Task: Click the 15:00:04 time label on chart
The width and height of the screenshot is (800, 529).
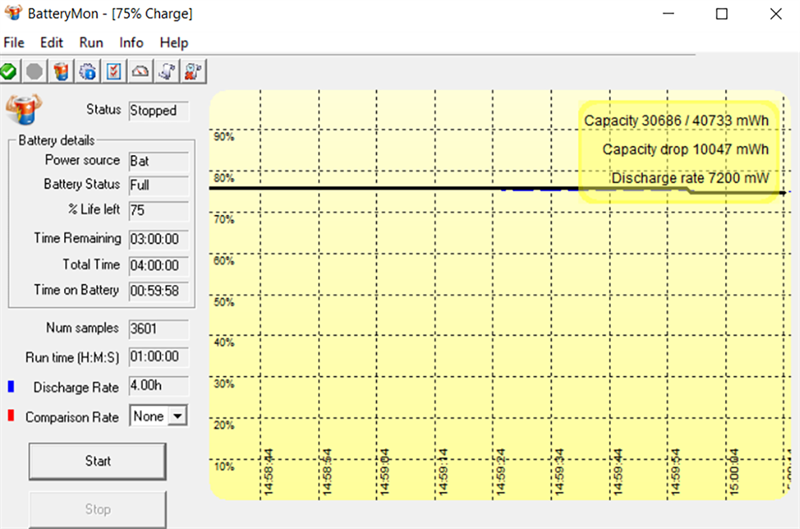Action: click(734, 472)
